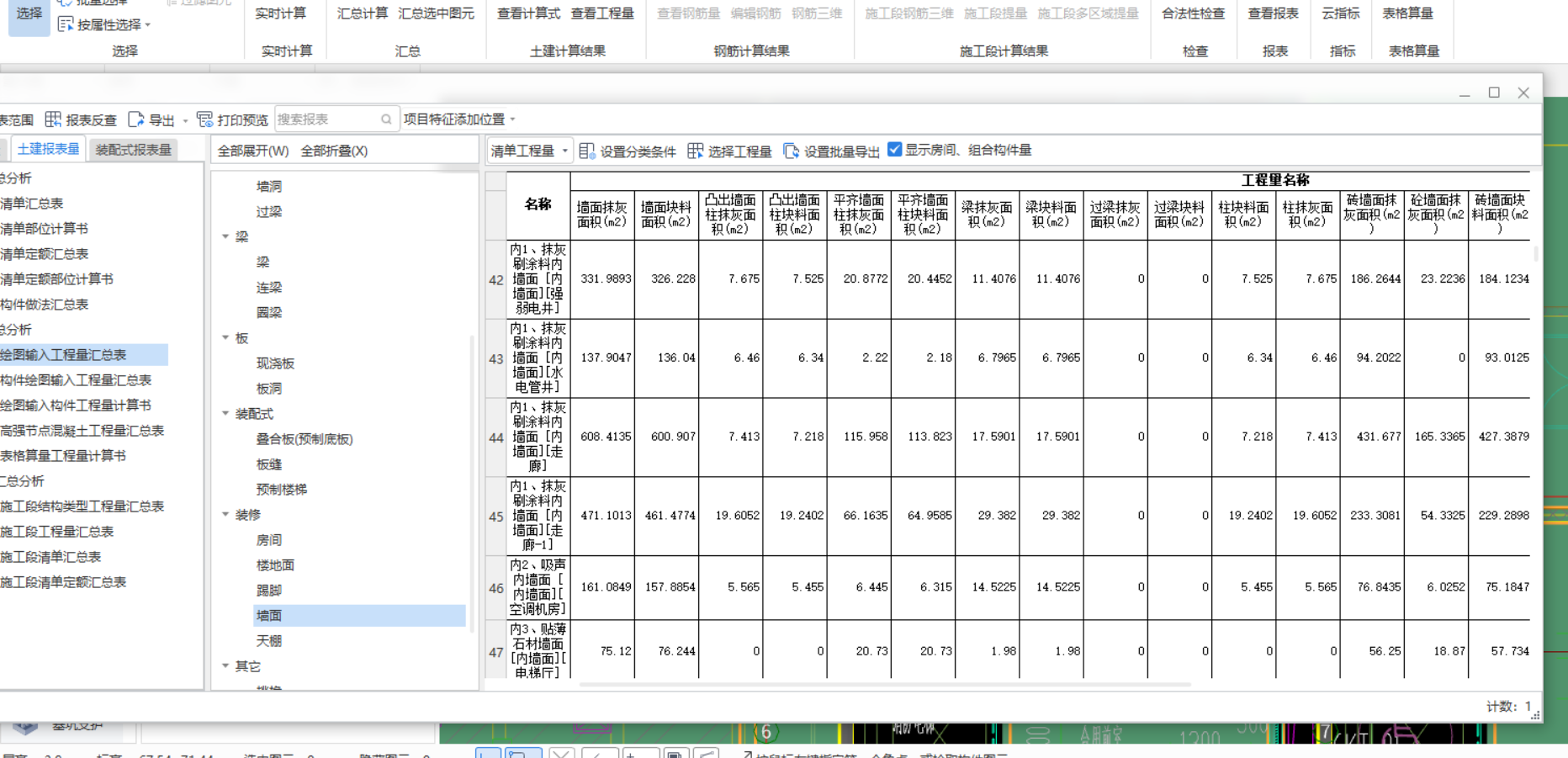Click 查看计算式 in ribbon

click(528, 13)
